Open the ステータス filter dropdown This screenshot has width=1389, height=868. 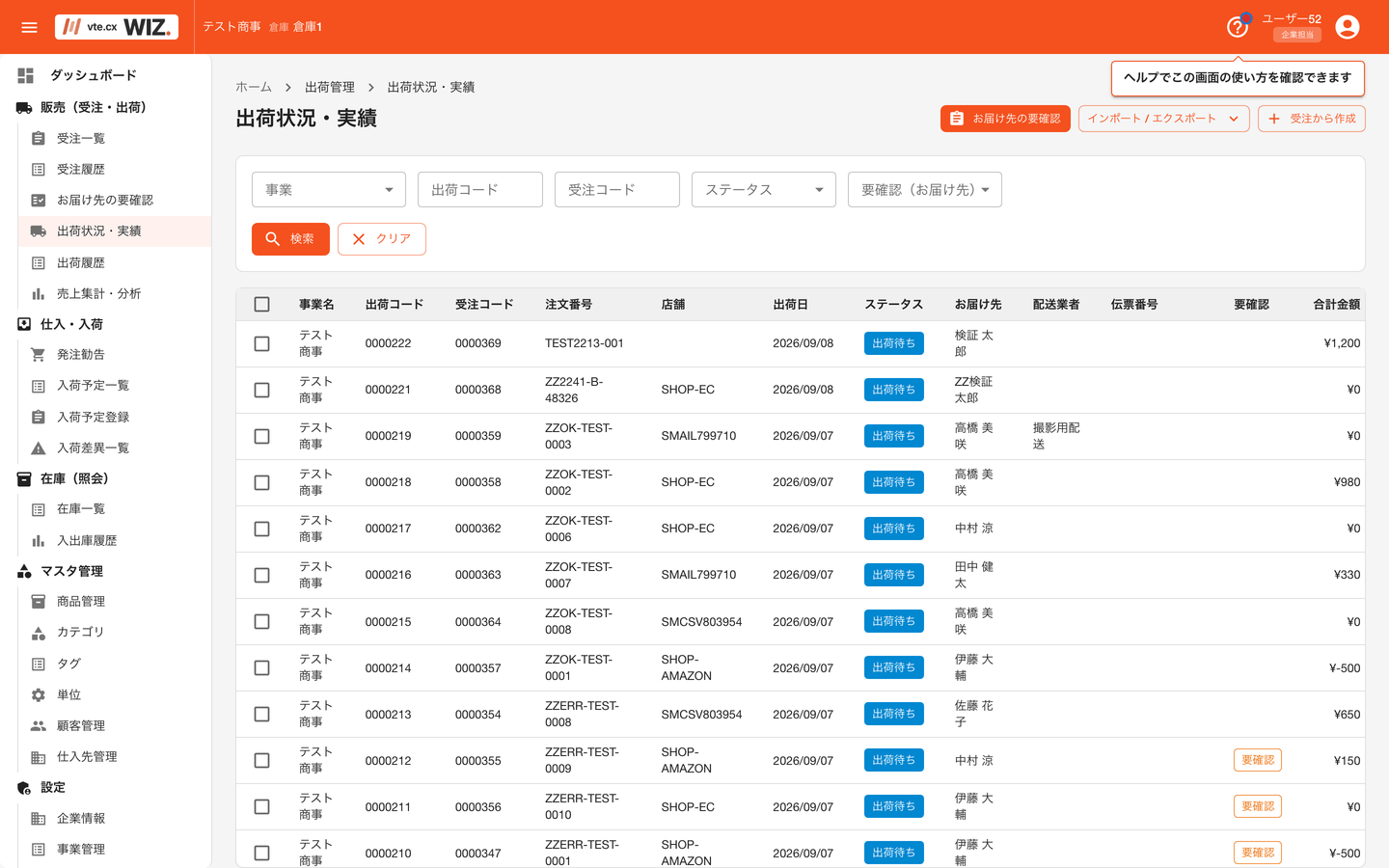763,189
